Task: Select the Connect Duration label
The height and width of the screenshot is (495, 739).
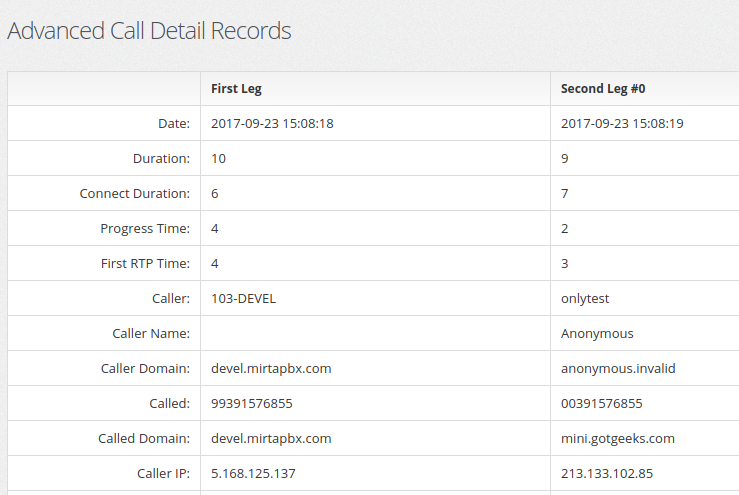Action: pyautogui.click(x=134, y=193)
